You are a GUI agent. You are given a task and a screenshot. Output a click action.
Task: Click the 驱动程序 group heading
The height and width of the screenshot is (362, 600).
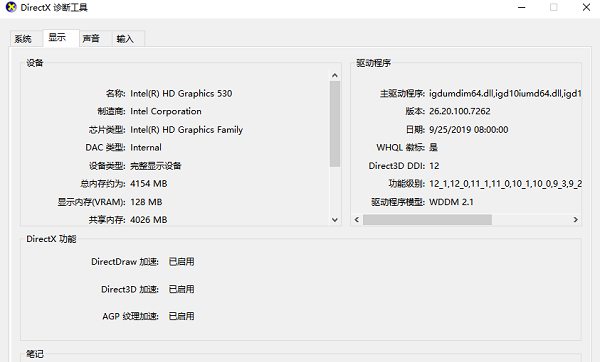[x=373, y=63]
